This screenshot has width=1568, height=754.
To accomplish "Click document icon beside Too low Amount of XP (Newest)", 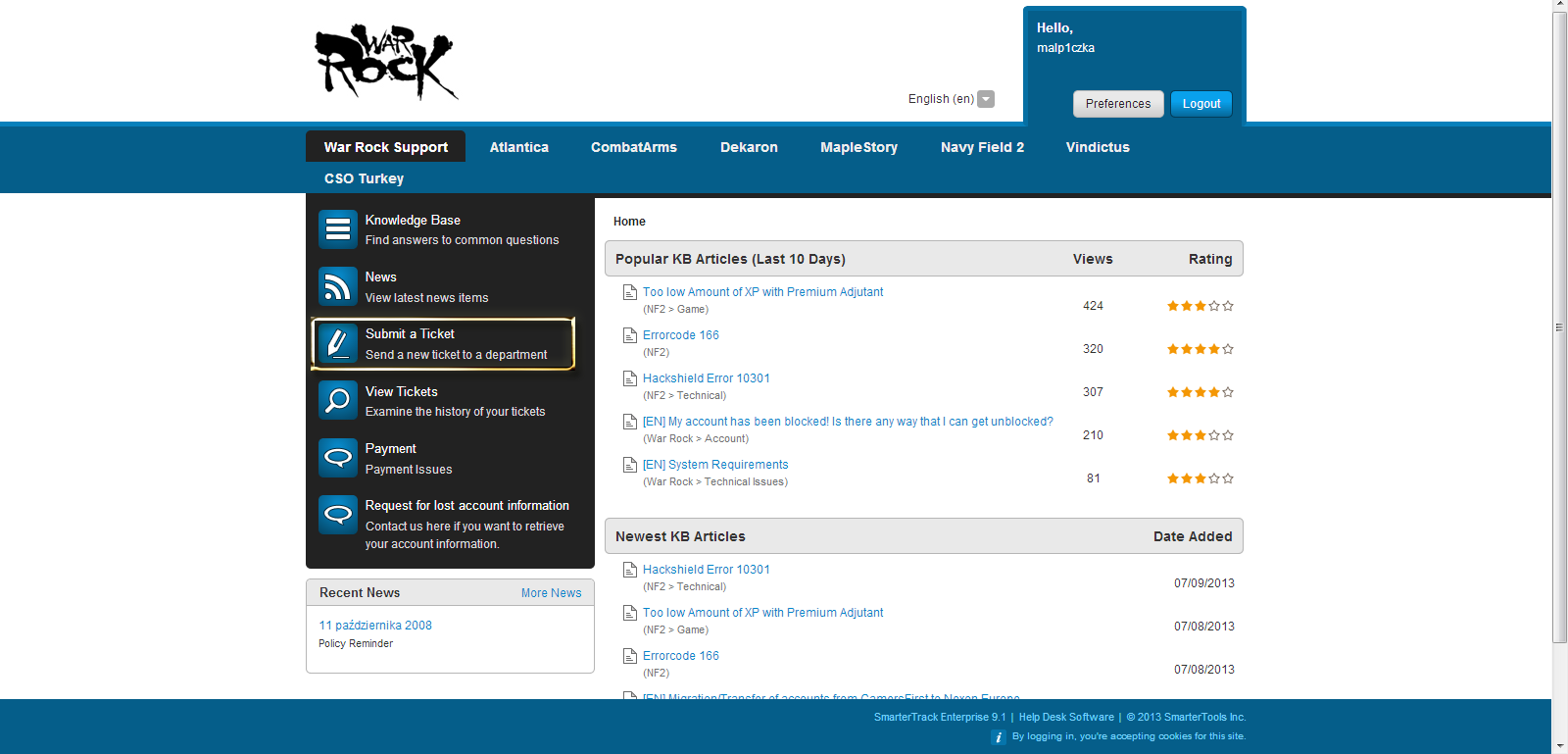I will pyautogui.click(x=630, y=613).
